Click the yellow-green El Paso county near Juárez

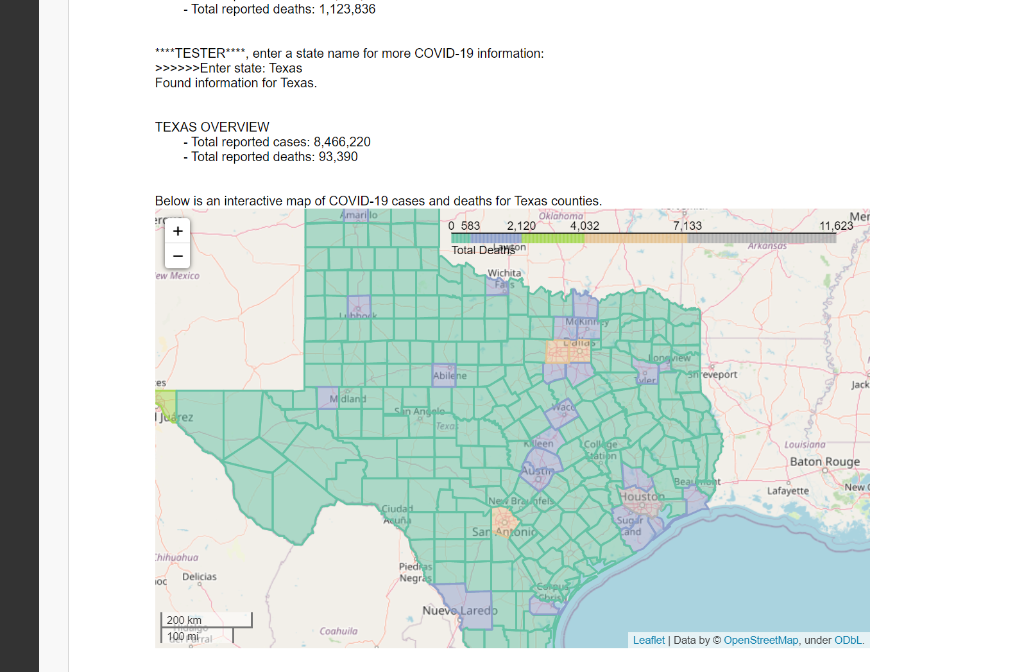(167, 405)
